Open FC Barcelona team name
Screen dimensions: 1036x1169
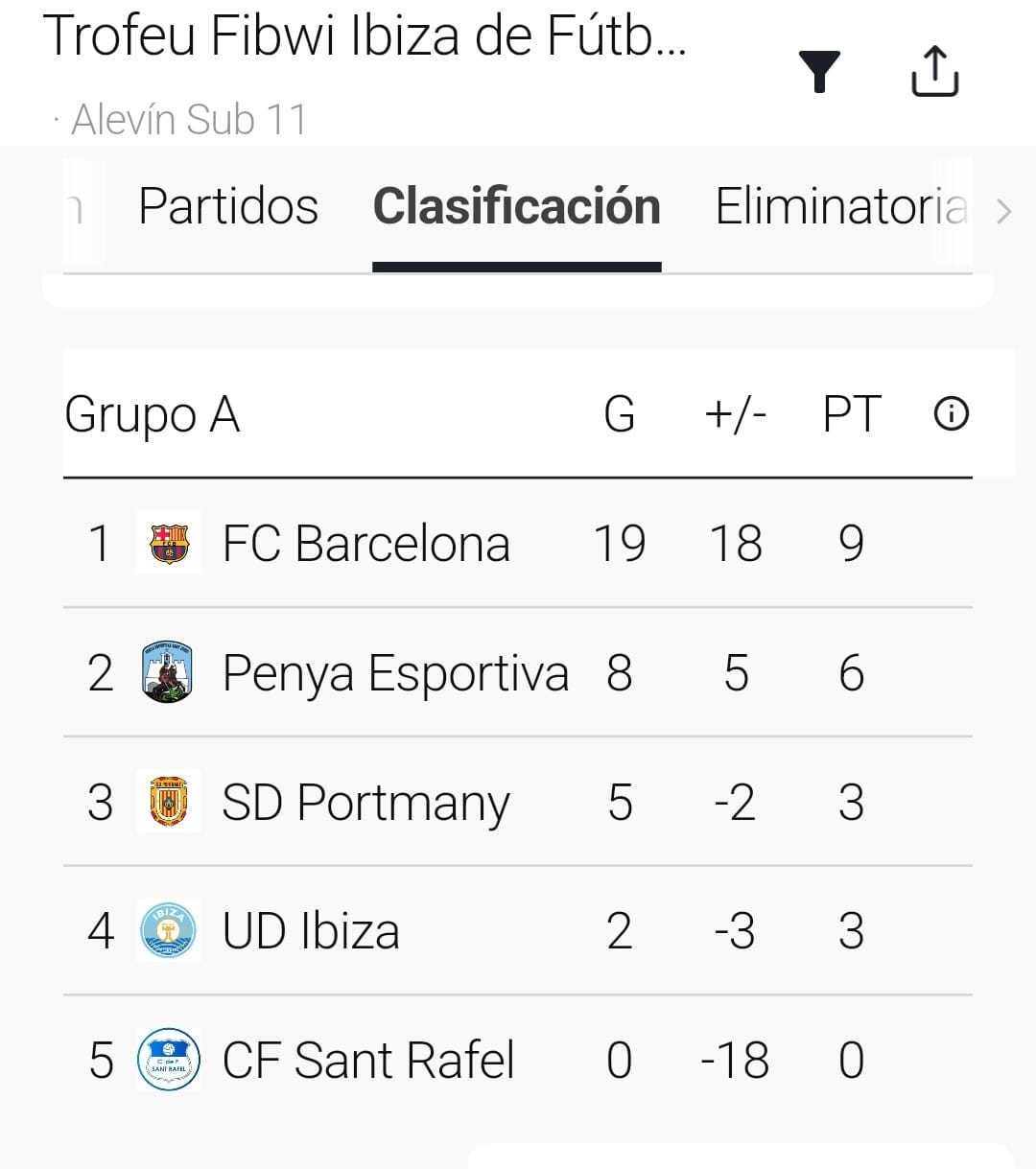point(365,544)
